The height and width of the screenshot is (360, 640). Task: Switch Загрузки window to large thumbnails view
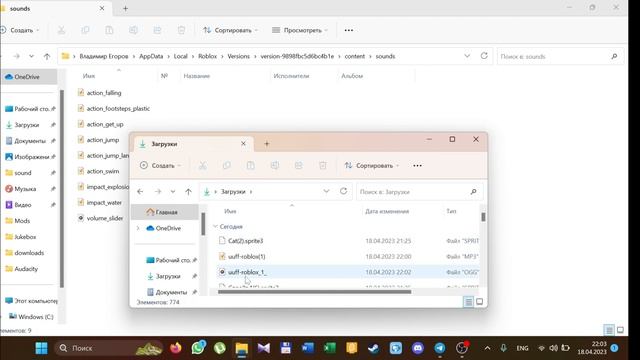(480, 302)
